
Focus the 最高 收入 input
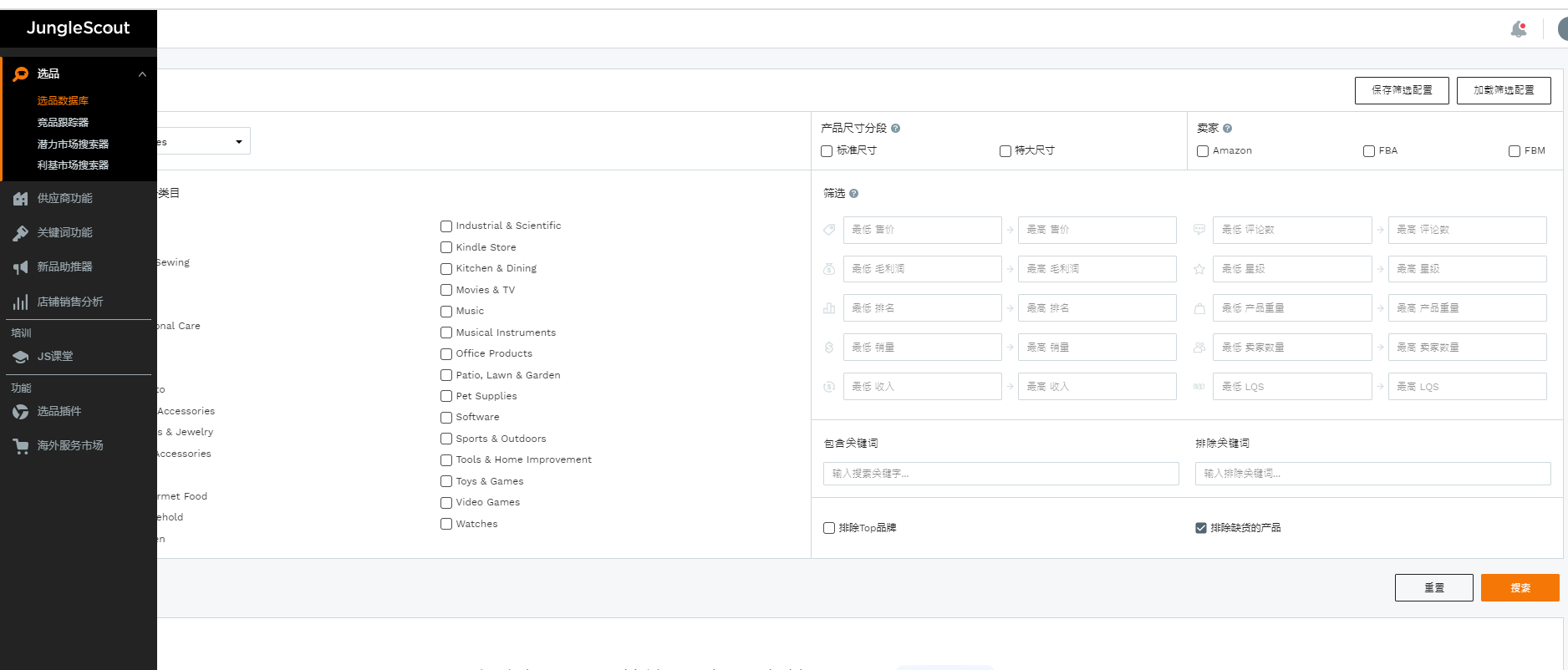pyautogui.click(x=1097, y=387)
